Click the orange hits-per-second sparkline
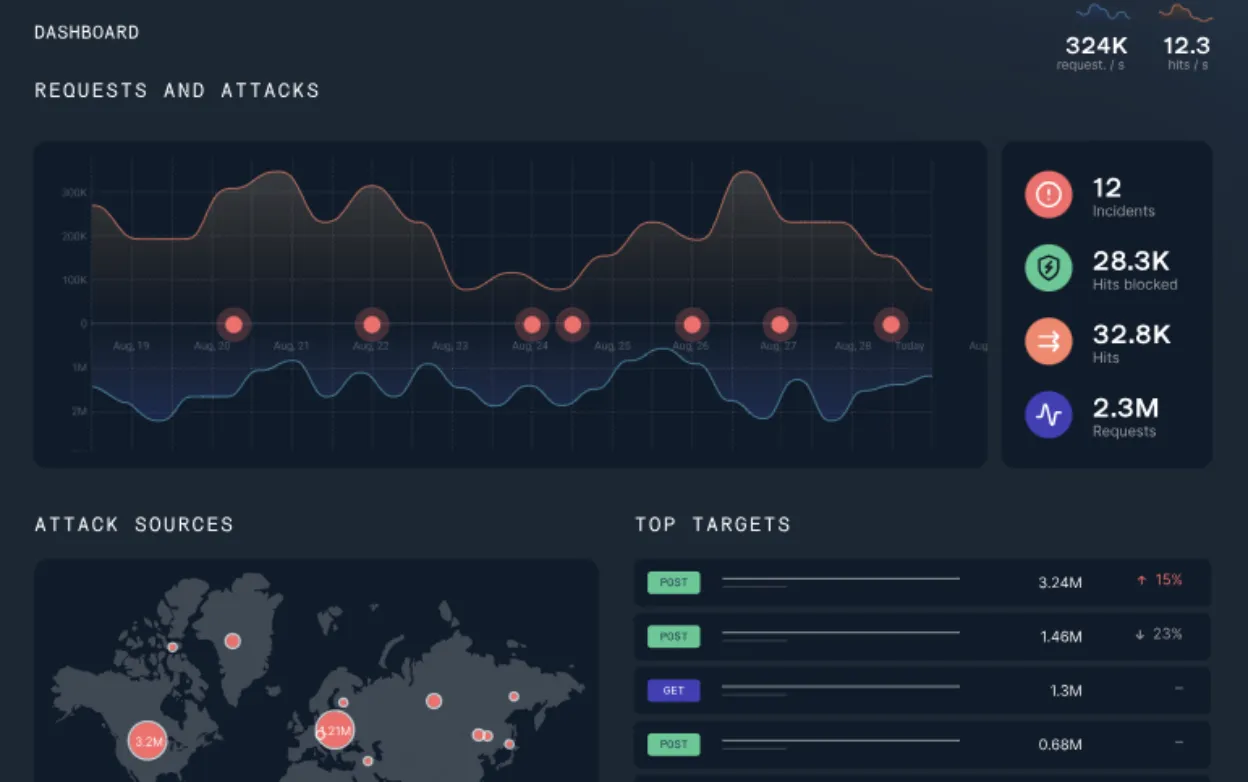1248x782 pixels. point(1186,13)
